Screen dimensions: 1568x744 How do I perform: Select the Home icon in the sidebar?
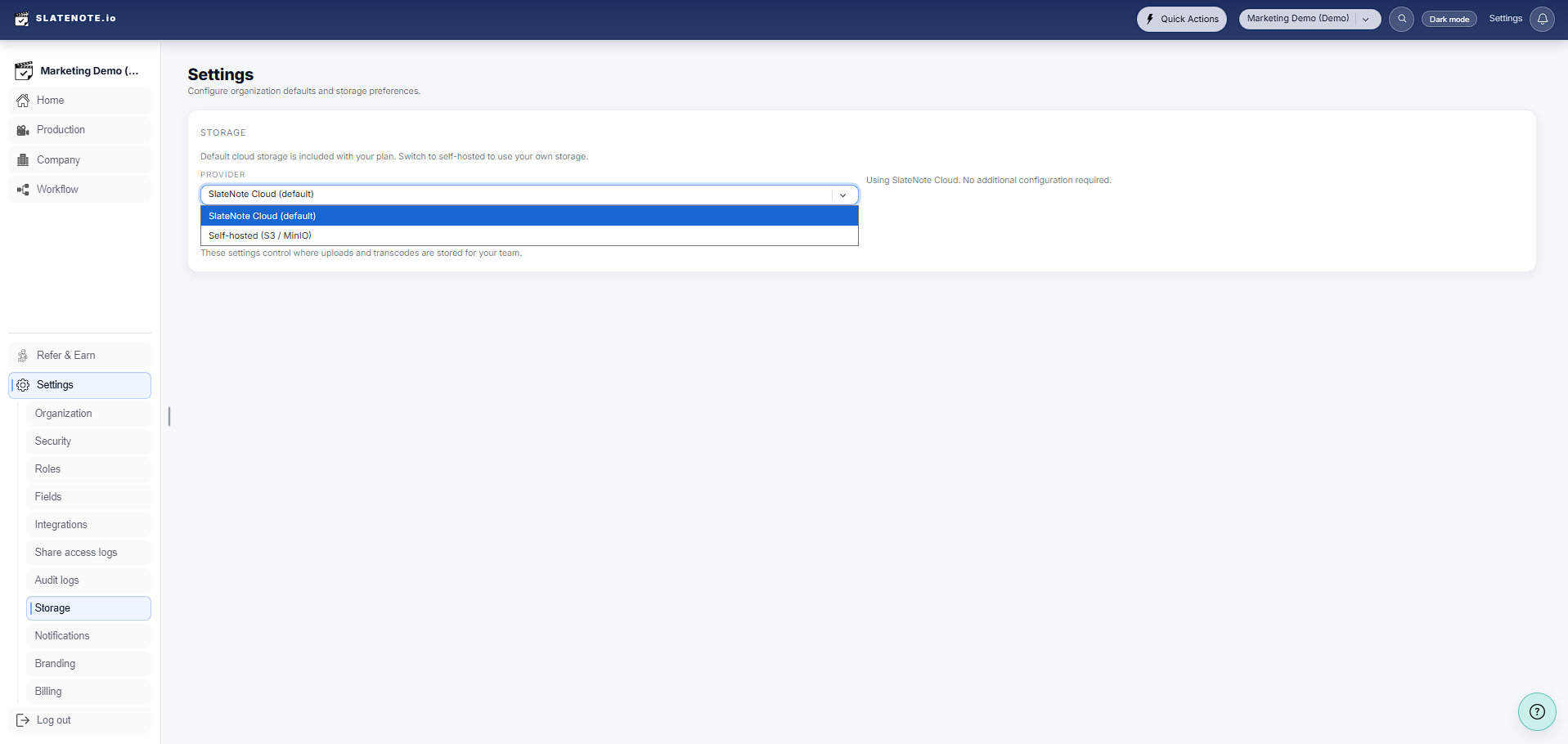[23, 100]
